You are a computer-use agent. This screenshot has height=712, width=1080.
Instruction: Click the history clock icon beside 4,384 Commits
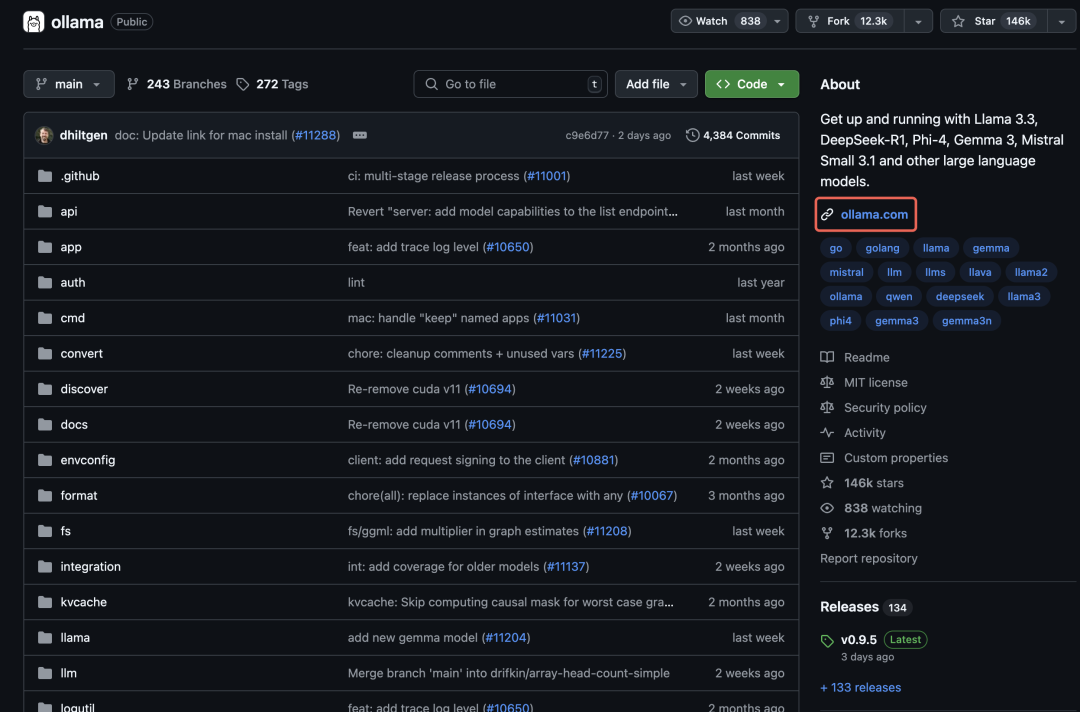pyautogui.click(x=692, y=135)
